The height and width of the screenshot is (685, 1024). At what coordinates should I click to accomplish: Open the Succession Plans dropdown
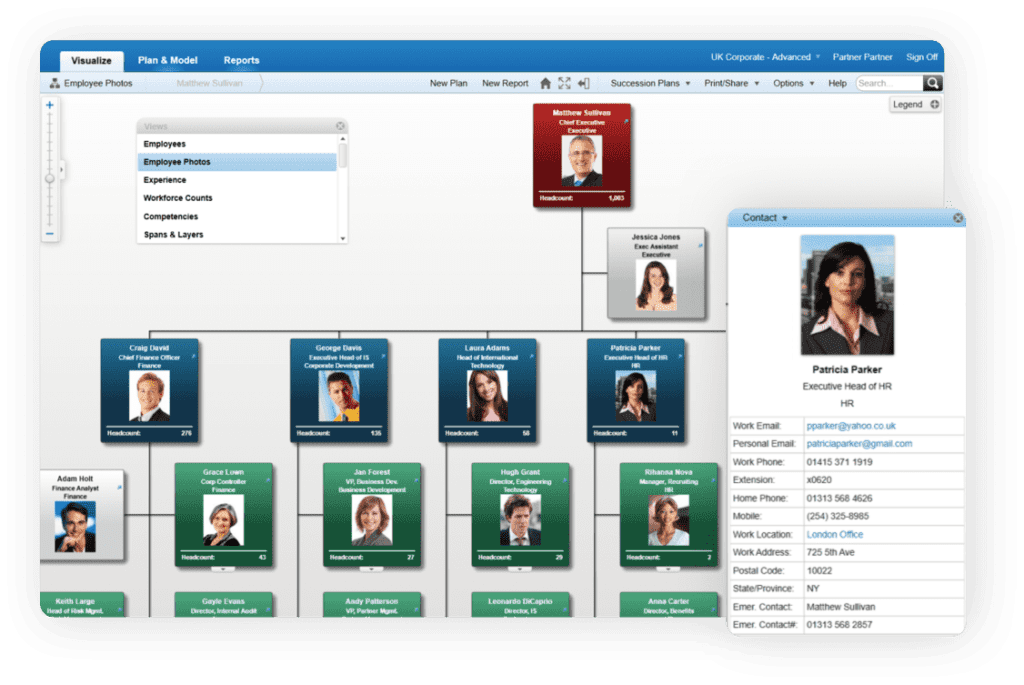pos(650,84)
